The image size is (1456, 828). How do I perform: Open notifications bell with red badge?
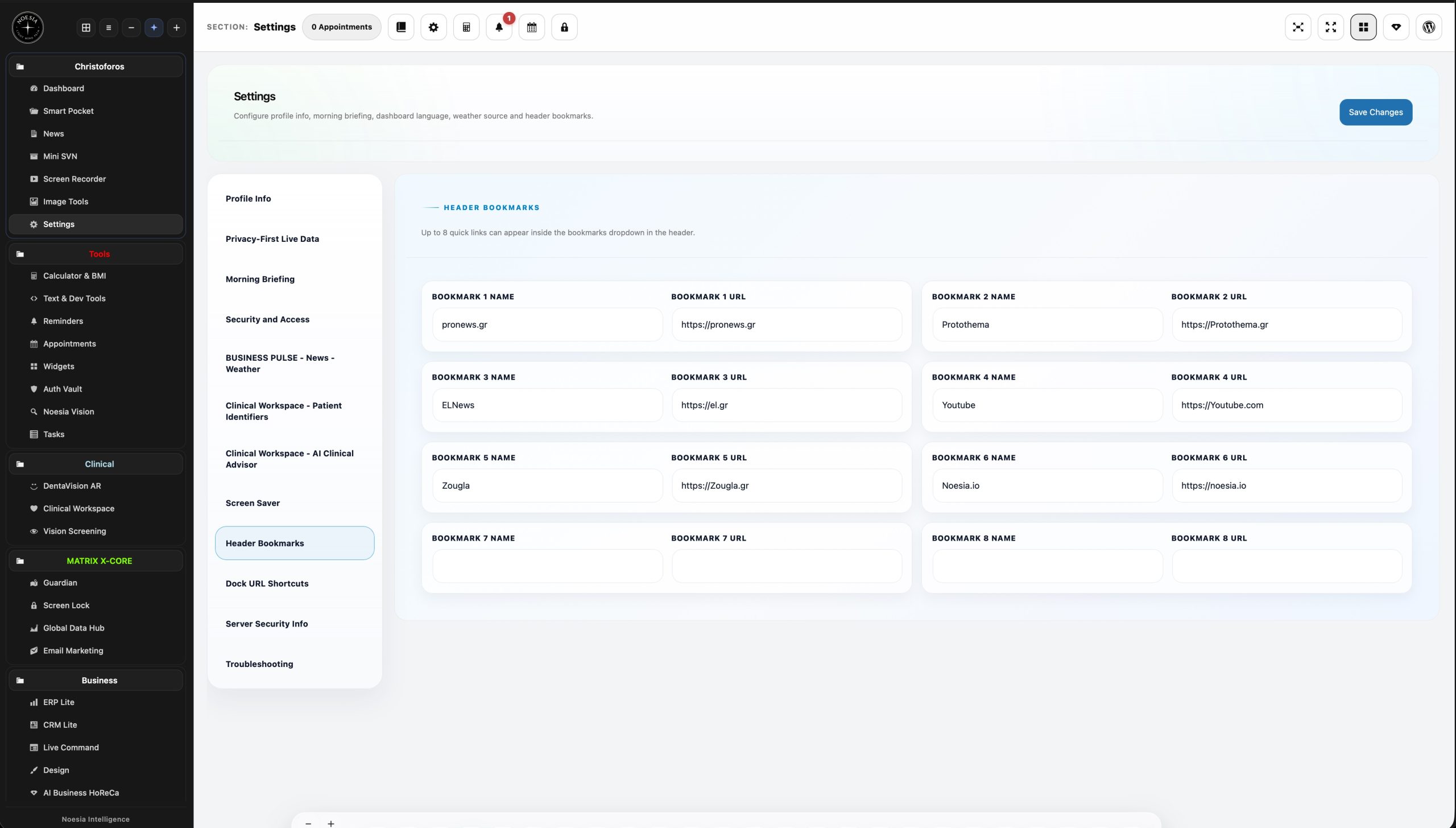499,27
